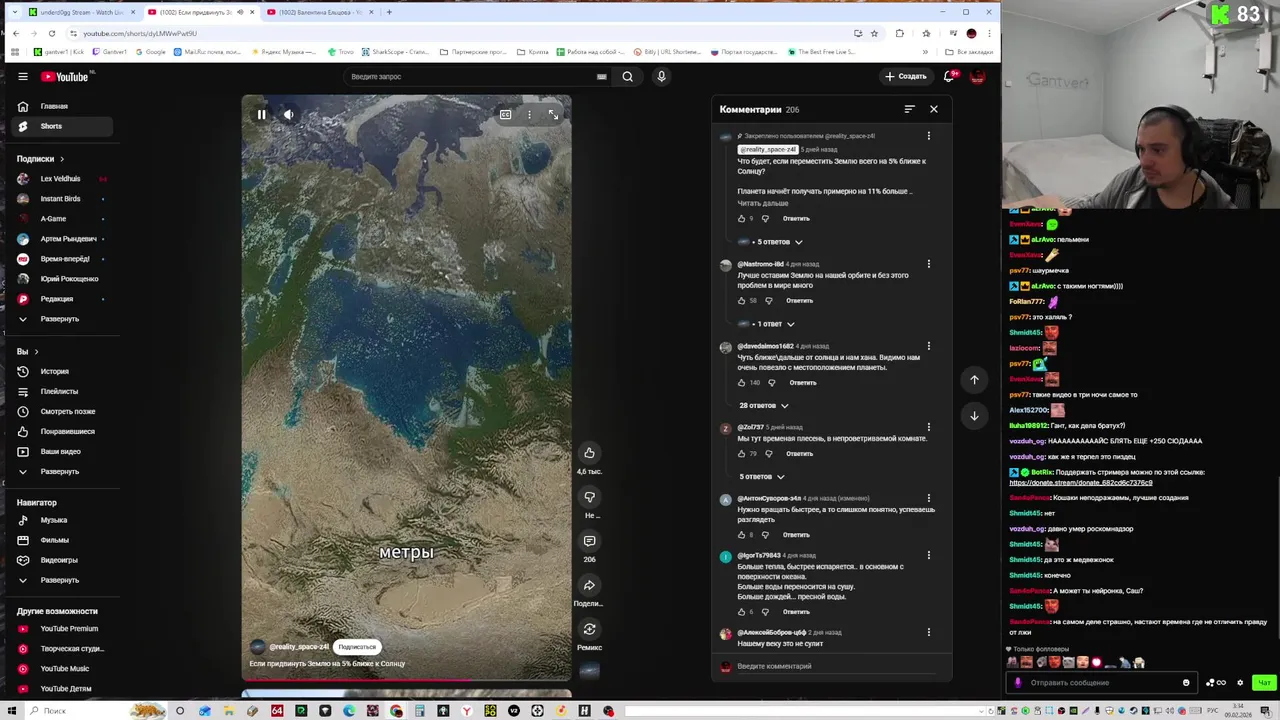Like the IgorTs79843 comment

click(742, 612)
